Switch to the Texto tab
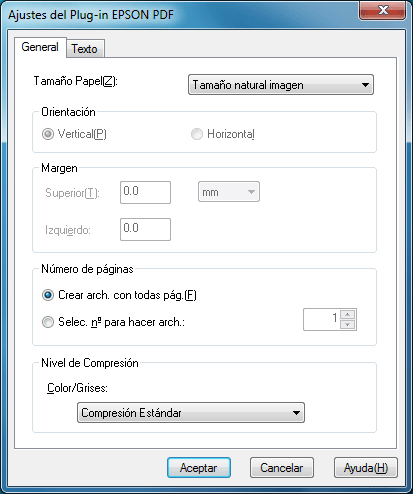The height and width of the screenshot is (494, 413). point(85,49)
